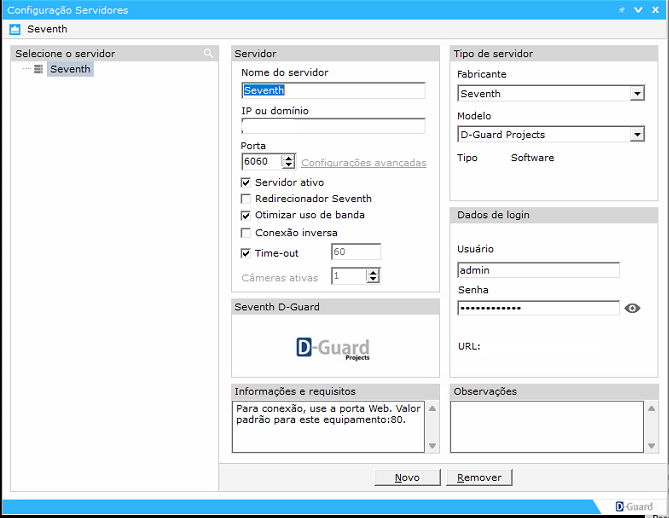Open the Fabricante dropdown
The height and width of the screenshot is (518, 669).
(637, 94)
